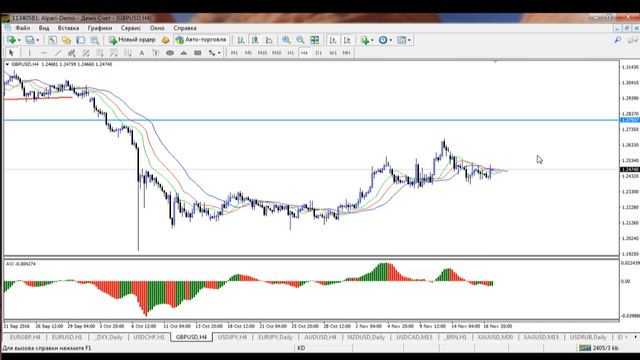Open the Сервис menu
The height and width of the screenshot is (360, 640).
pos(131,28)
